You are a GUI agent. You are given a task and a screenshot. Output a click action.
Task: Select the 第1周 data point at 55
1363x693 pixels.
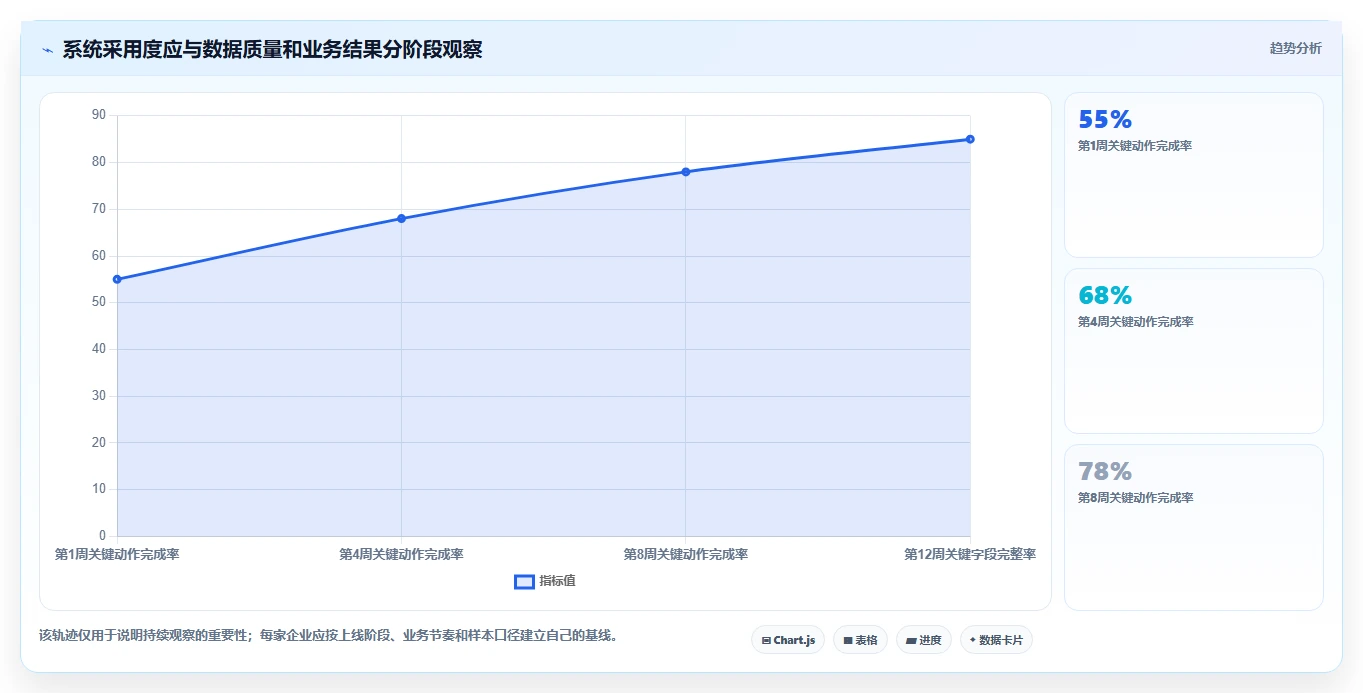pyautogui.click(x=117, y=279)
